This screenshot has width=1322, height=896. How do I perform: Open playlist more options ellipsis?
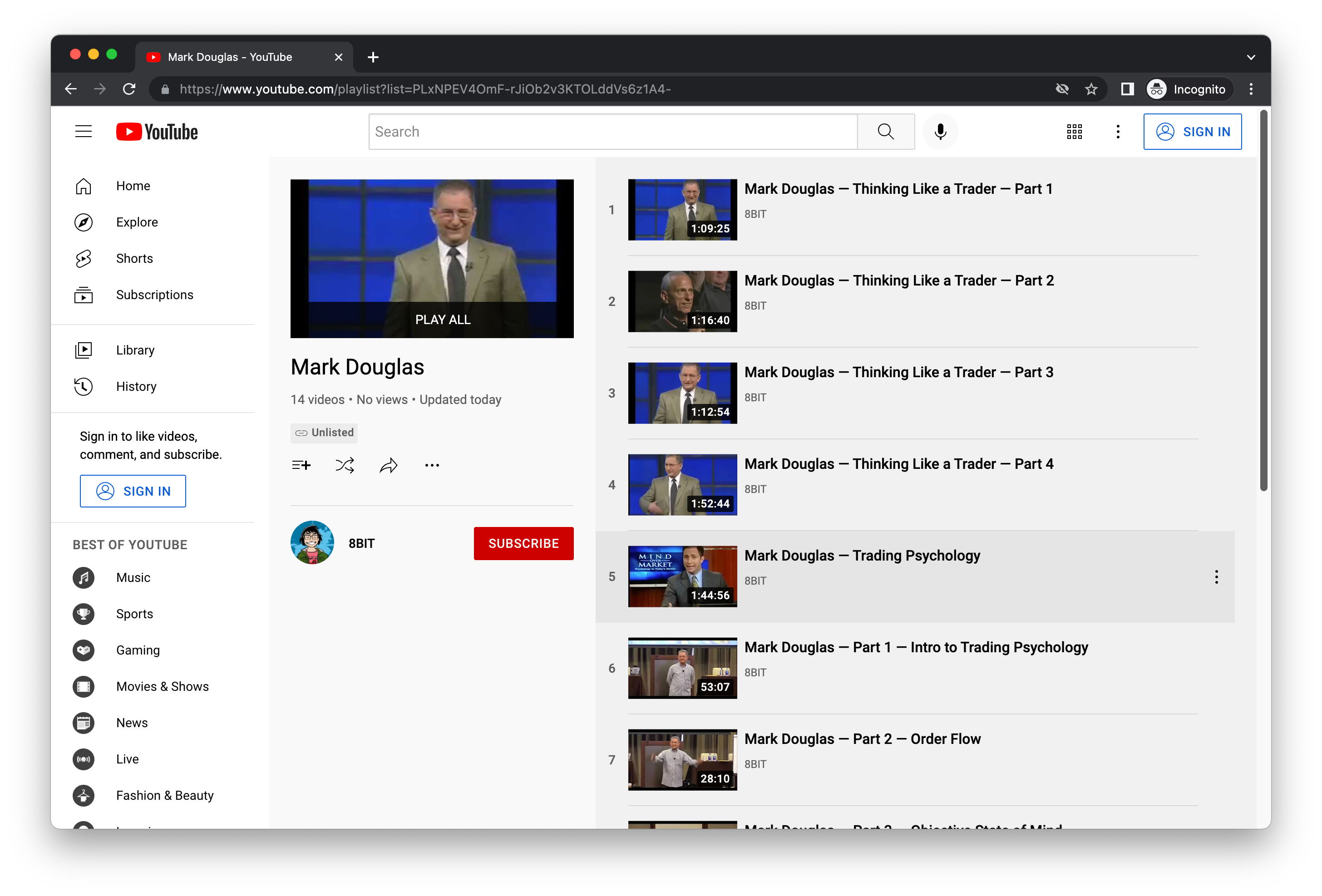pyautogui.click(x=432, y=465)
